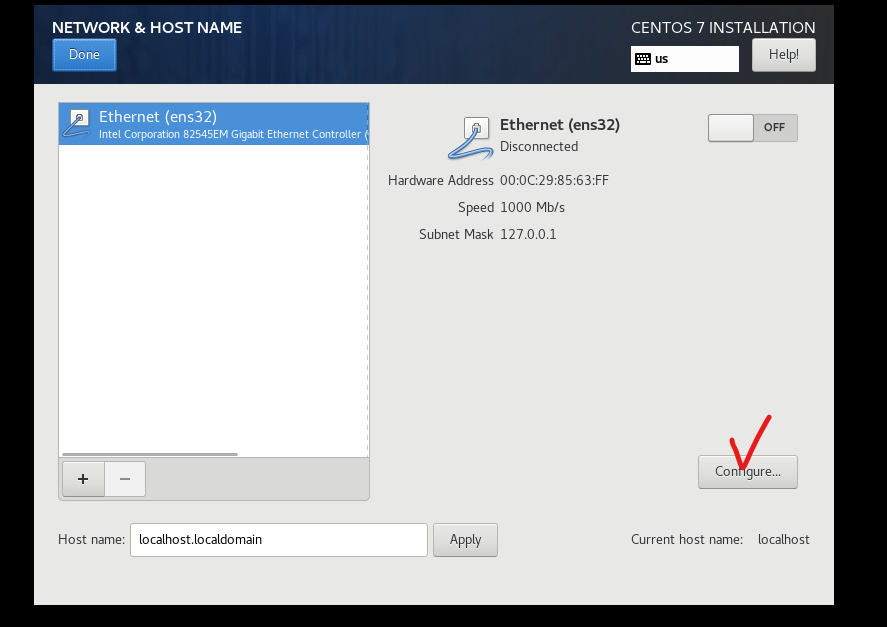Open the us keyboard layout selector
887x627 pixels.
pos(684,59)
